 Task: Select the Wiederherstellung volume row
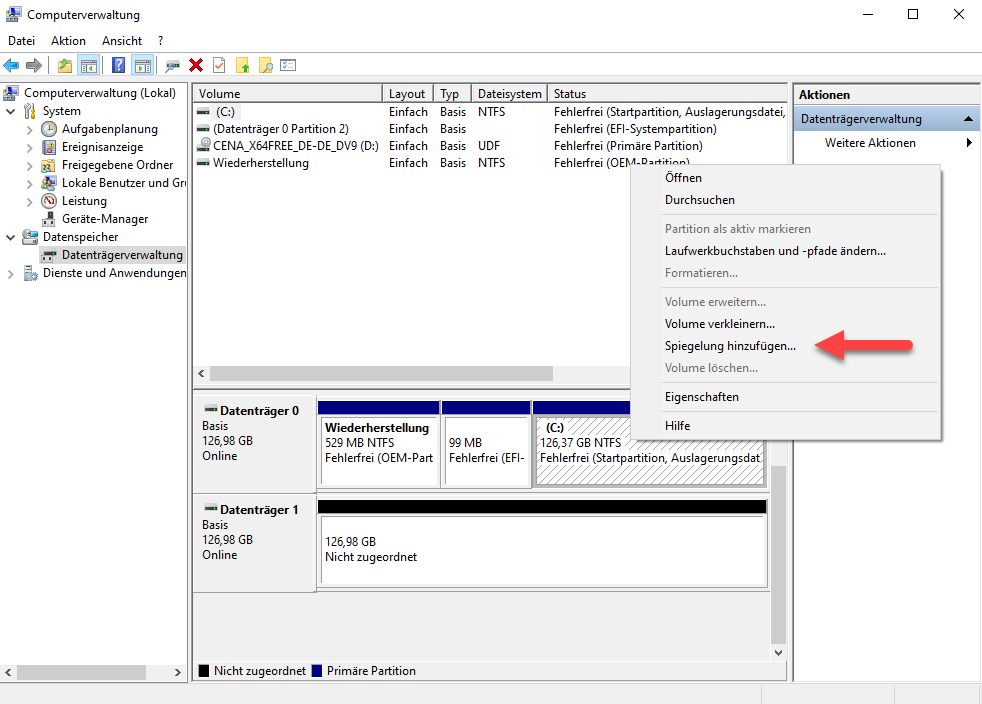click(x=260, y=163)
